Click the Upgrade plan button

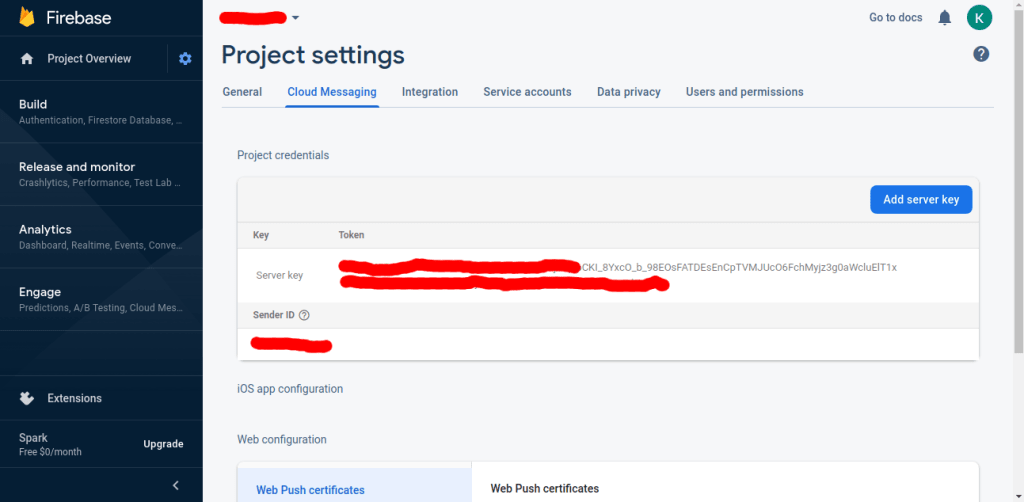163,444
